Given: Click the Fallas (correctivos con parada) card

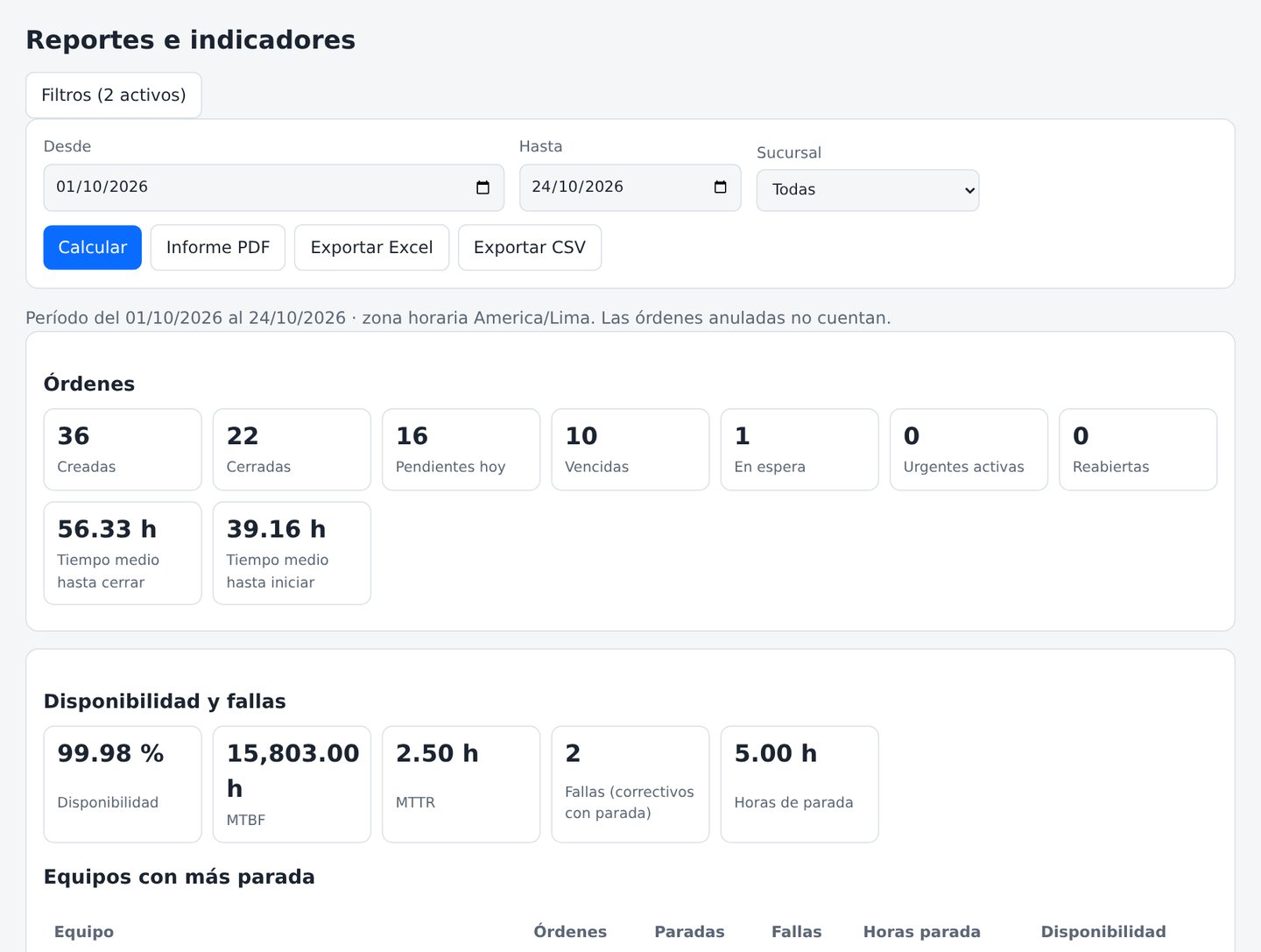Looking at the screenshot, I should click(x=630, y=785).
